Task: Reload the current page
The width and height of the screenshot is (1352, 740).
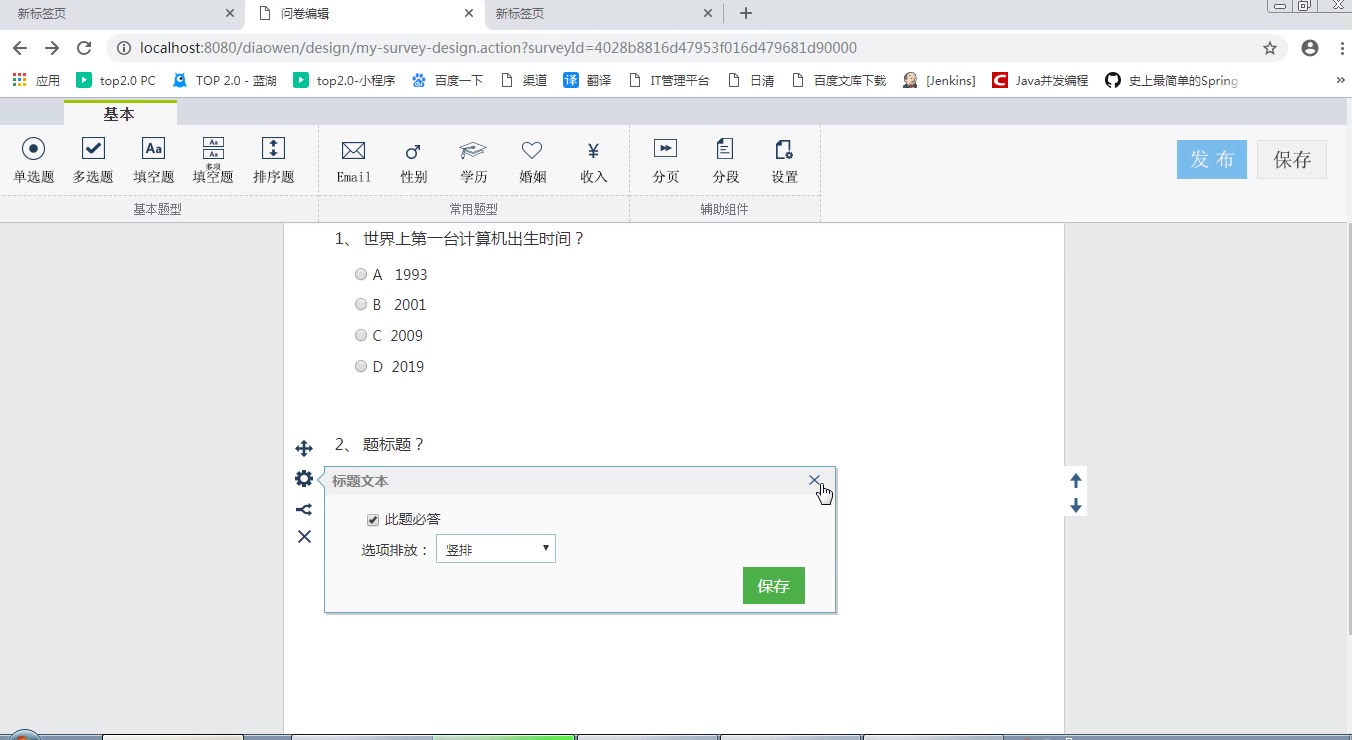Action: coord(84,48)
